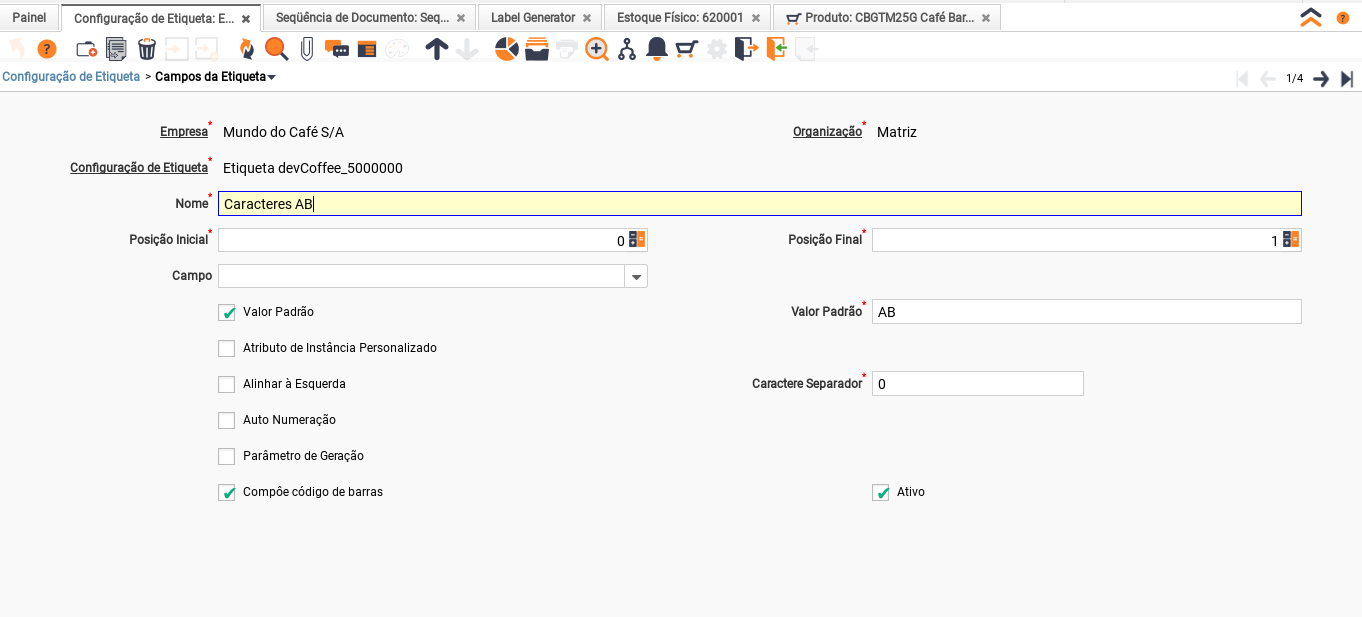This screenshot has width=1362, height=617.
Task: Switch to the Seqüência de Documento tab
Action: coord(362,18)
